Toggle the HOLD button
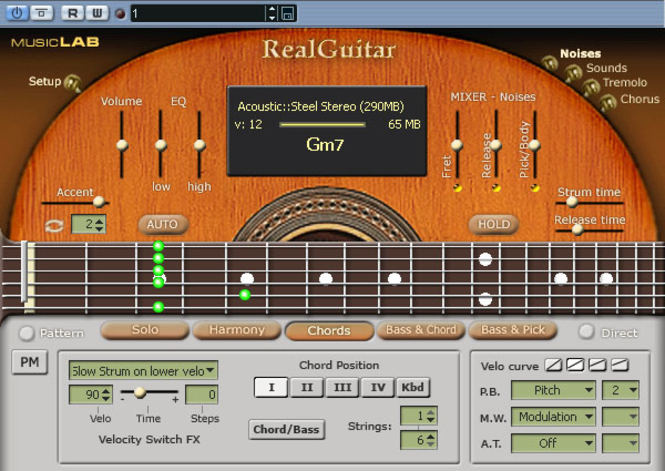Viewport: 665px width, 471px height. pos(494,224)
